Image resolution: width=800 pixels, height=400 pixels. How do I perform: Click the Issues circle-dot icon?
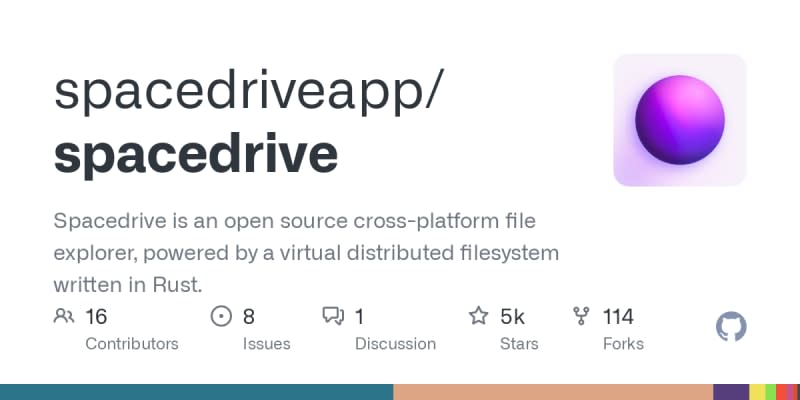[221, 317]
